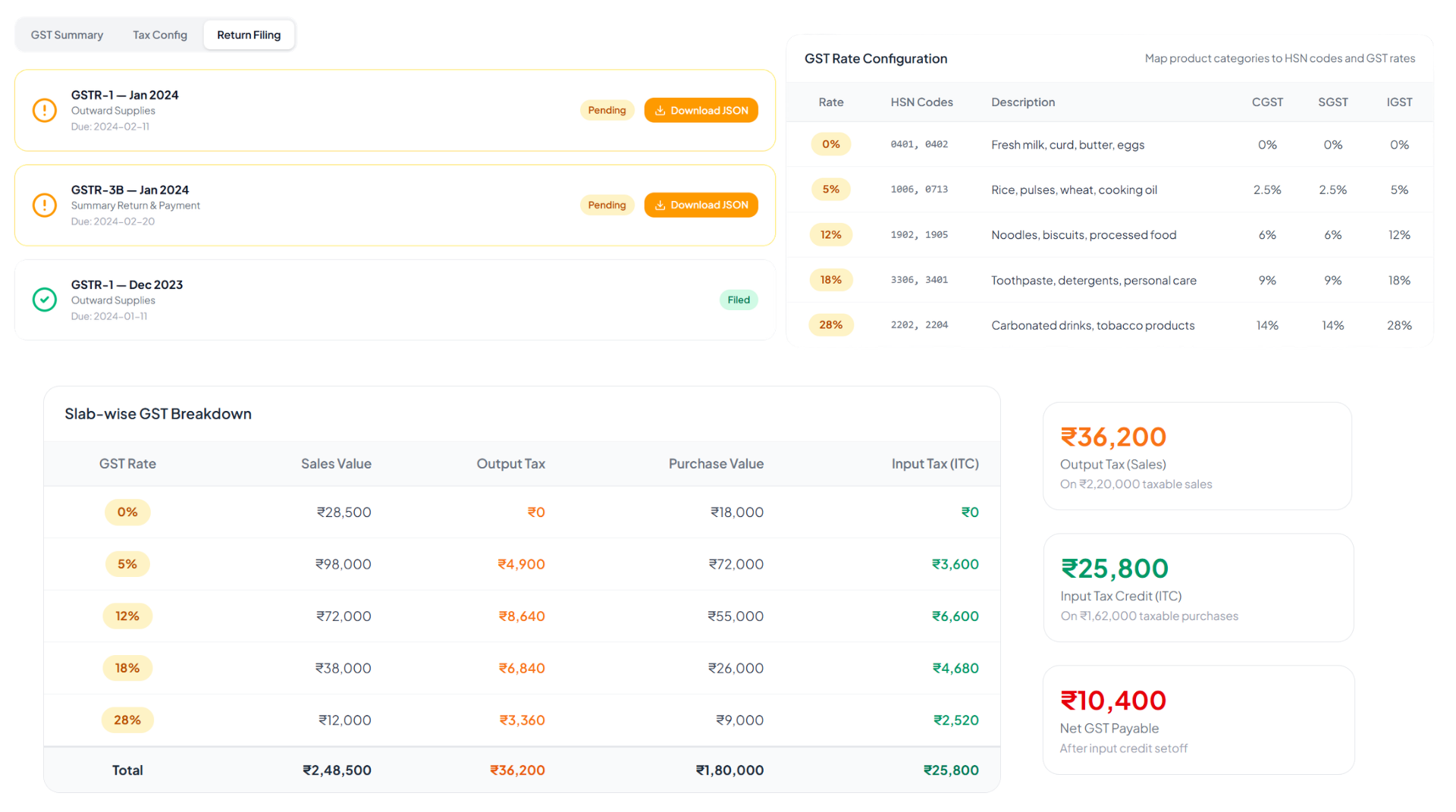Open the Net GST Payable card

[x=1198, y=720]
